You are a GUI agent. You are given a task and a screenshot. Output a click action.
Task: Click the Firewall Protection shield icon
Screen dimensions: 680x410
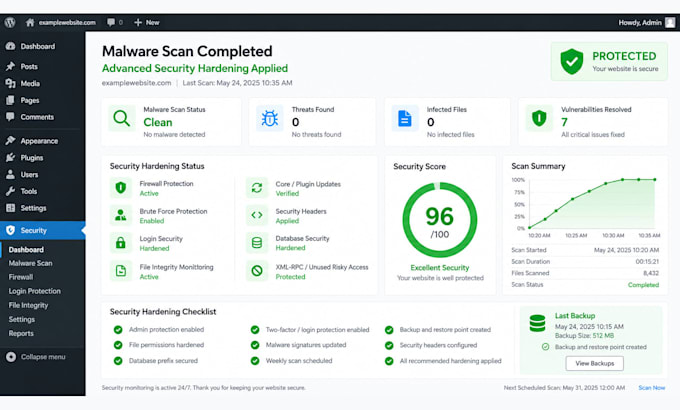pyautogui.click(x=121, y=188)
